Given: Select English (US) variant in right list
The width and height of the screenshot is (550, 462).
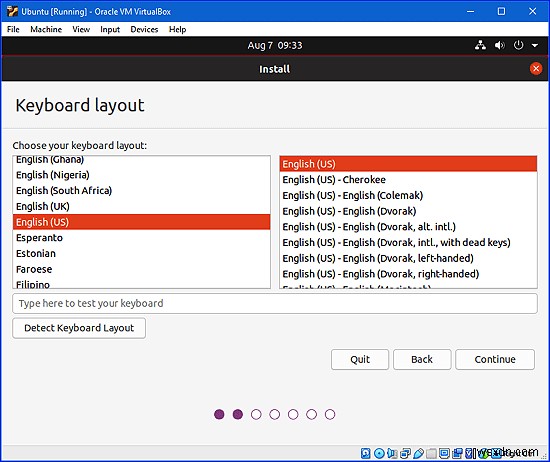Looking at the screenshot, I should click(x=408, y=164).
